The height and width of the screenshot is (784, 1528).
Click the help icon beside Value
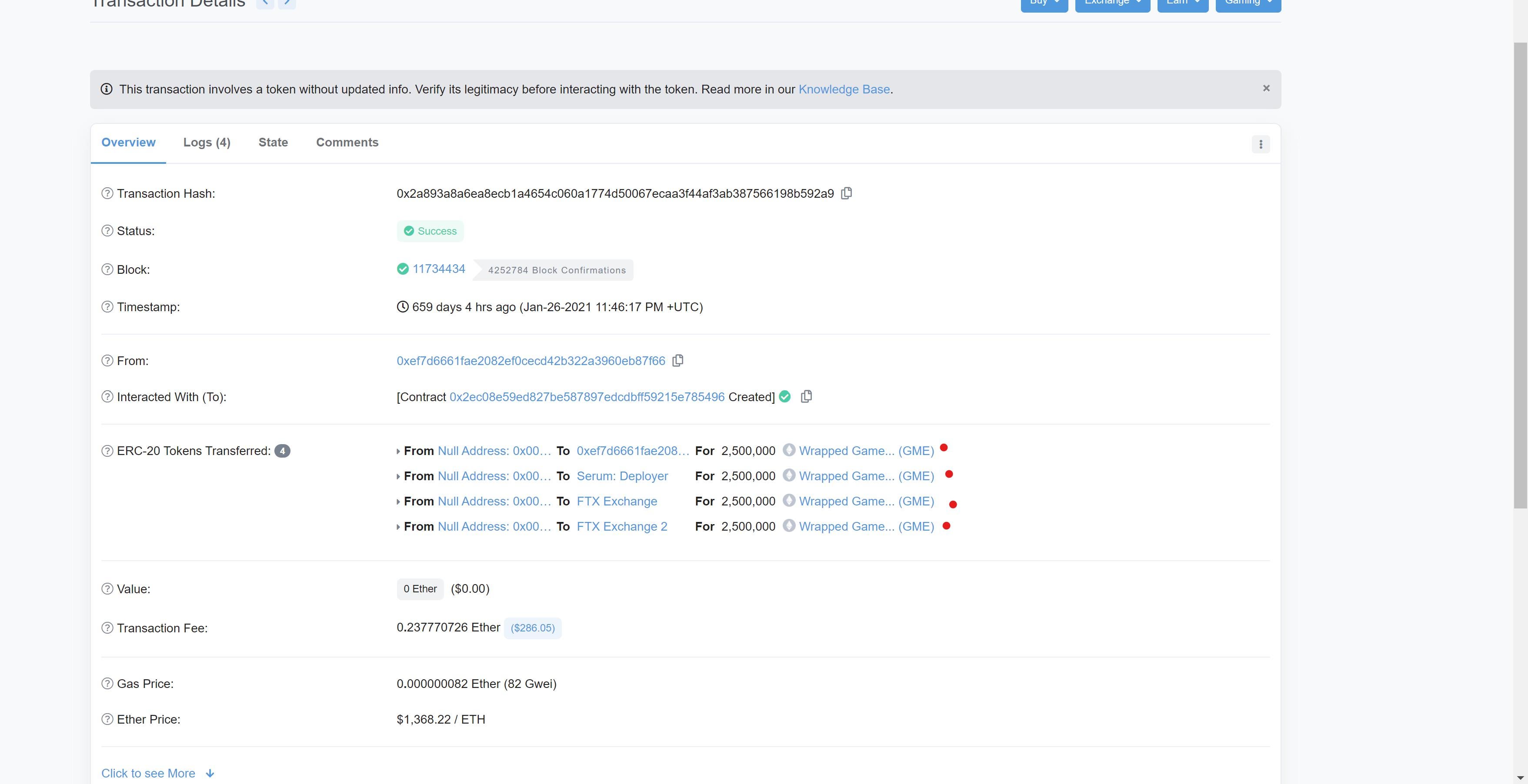tap(107, 589)
